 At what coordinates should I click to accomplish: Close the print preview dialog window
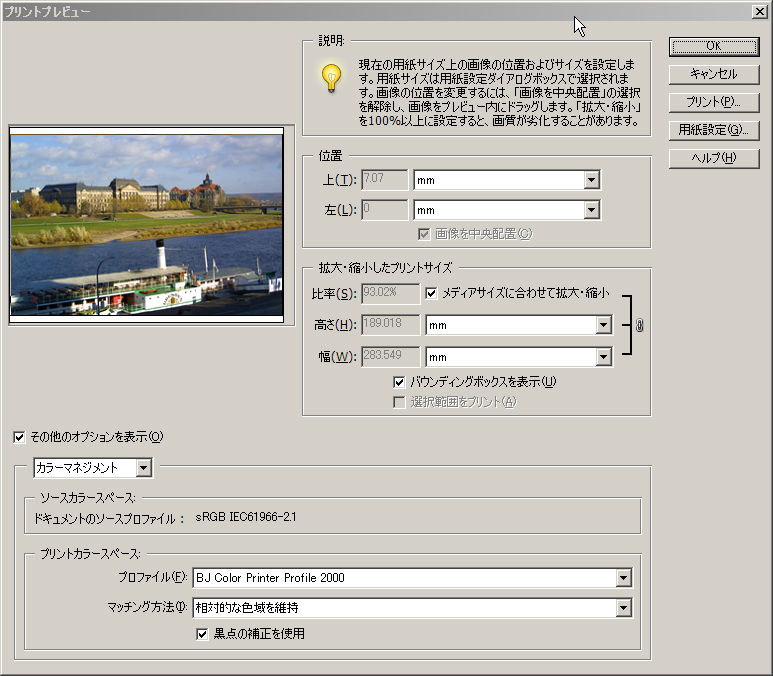(760, 11)
